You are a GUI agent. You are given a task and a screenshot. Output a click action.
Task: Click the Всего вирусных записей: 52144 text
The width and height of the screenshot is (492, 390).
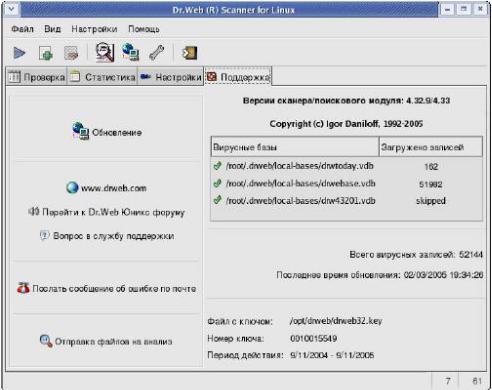click(416, 255)
